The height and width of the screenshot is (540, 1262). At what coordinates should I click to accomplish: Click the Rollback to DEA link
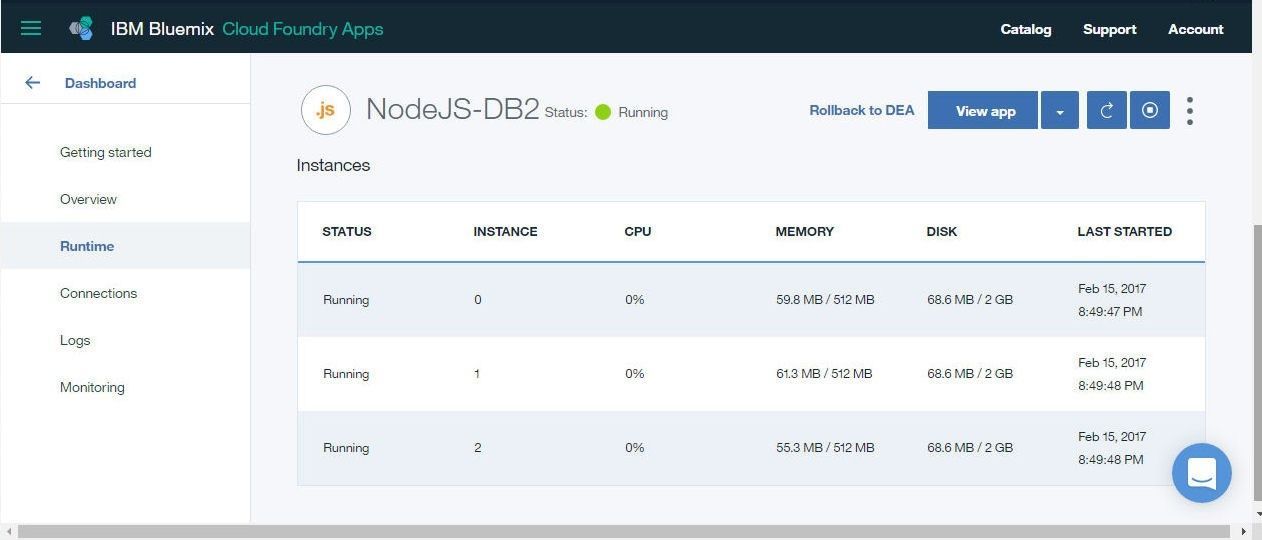[x=862, y=110]
